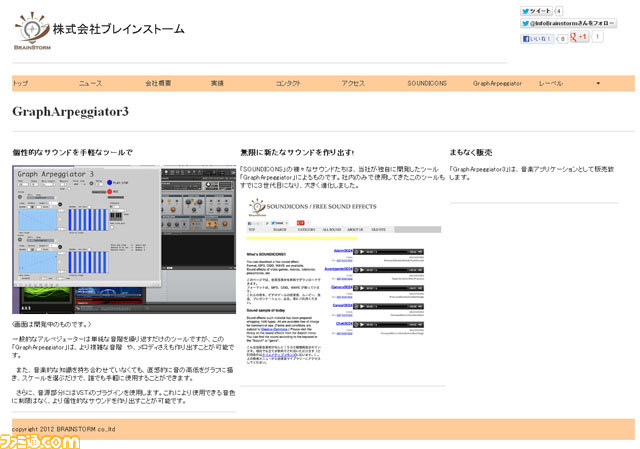The image size is (640, 449).
Task: Click the Brainstorm lightbulb logo
Action: click(31, 31)
